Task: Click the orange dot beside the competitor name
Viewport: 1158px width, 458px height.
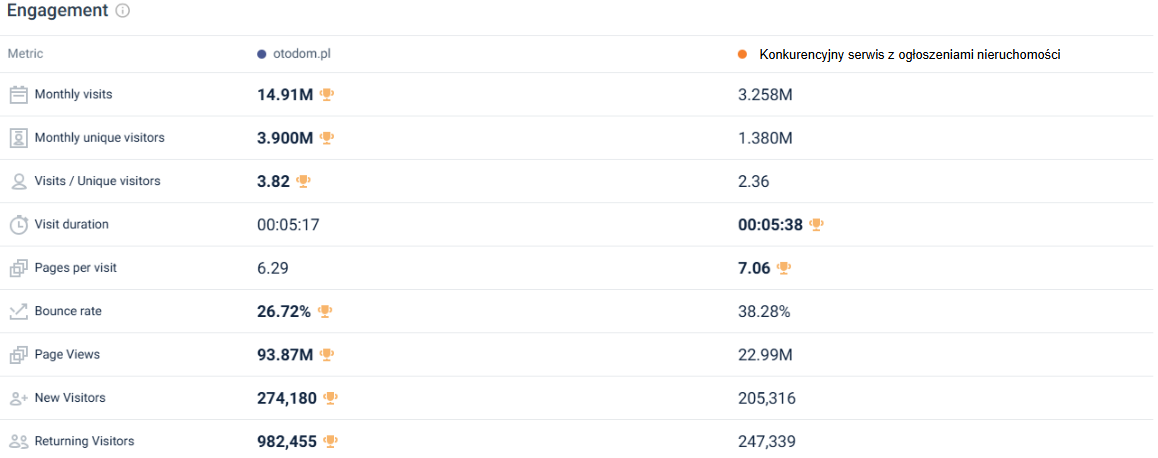Action: tap(742, 55)
